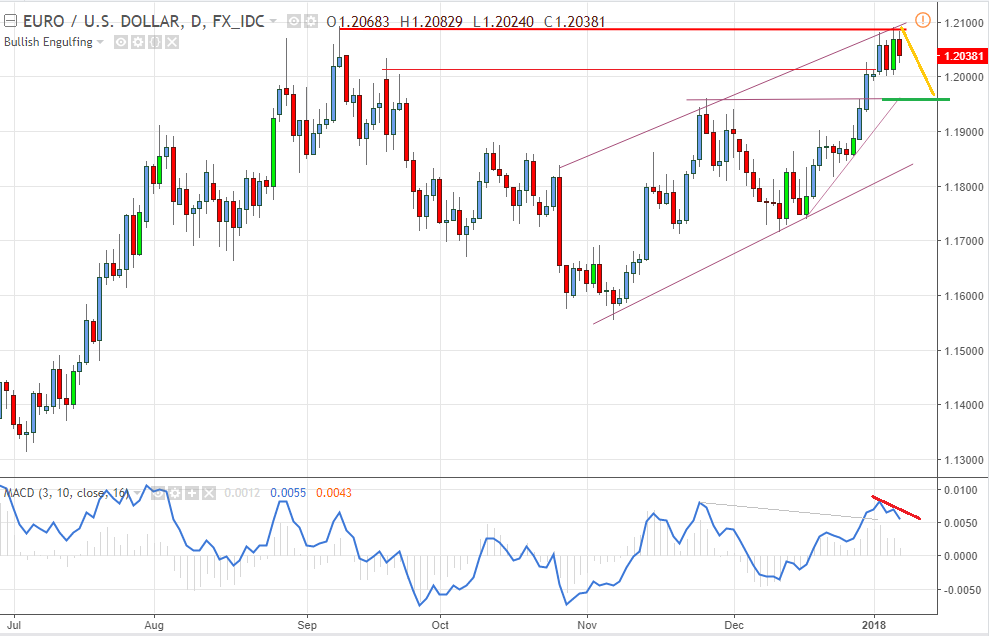Select the open value O1.20683
This screenshot has height=636, width=989.
[358, 21]
